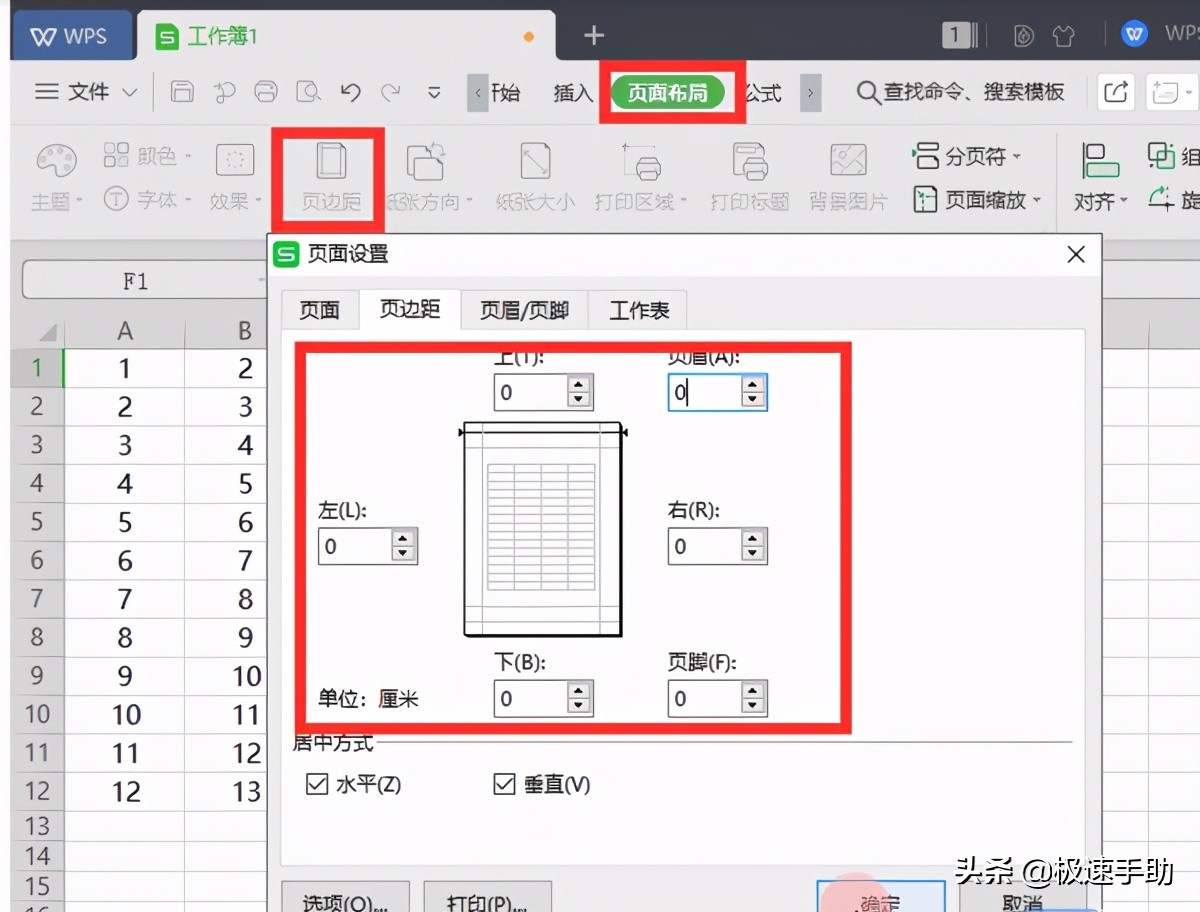Close the 页面设置 dialog with the X
This screenshot has height=912, width=1200.
(x=1076, y=255)
